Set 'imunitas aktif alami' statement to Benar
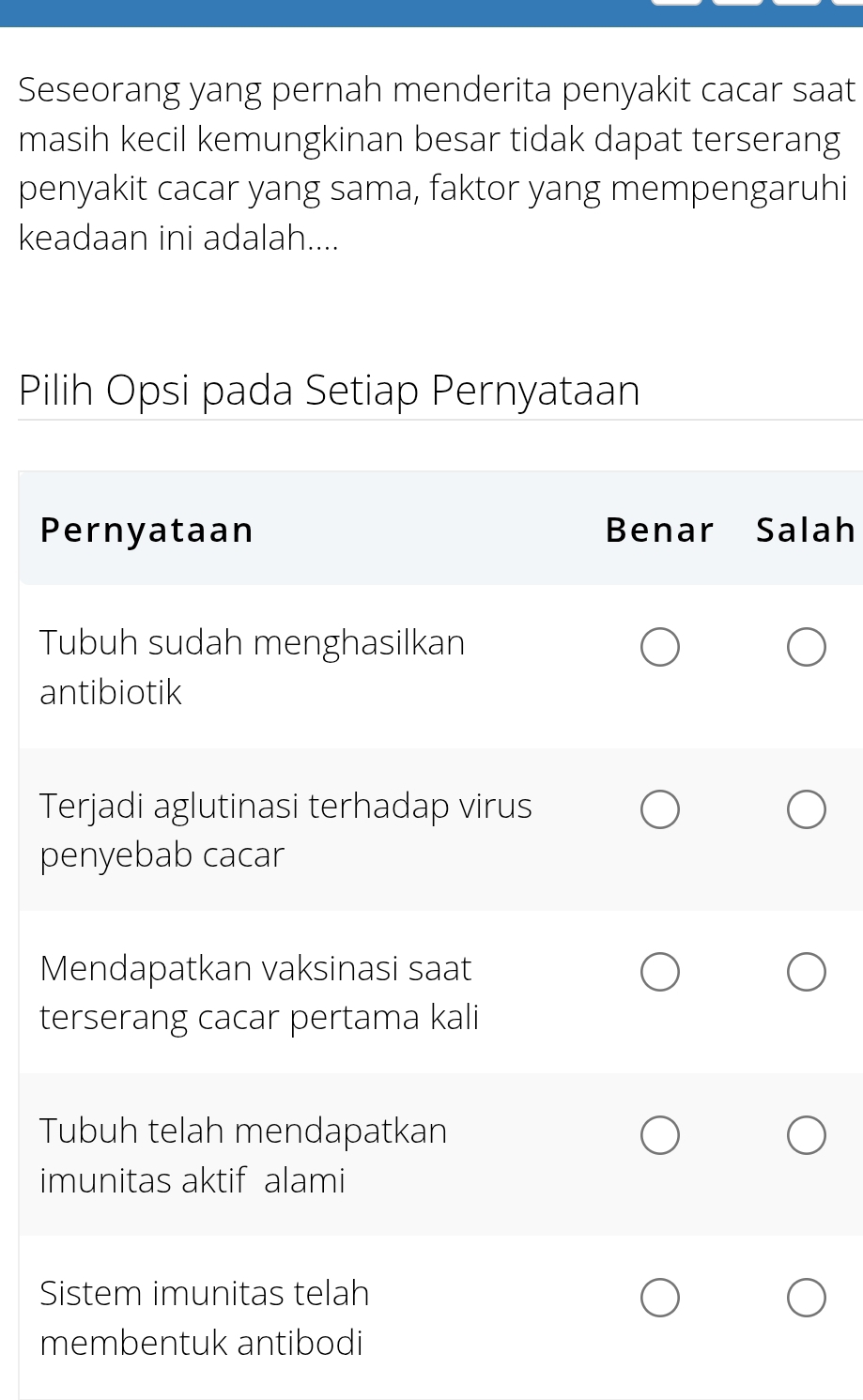Viewport: 863px width, 1400px height. 659,1135
